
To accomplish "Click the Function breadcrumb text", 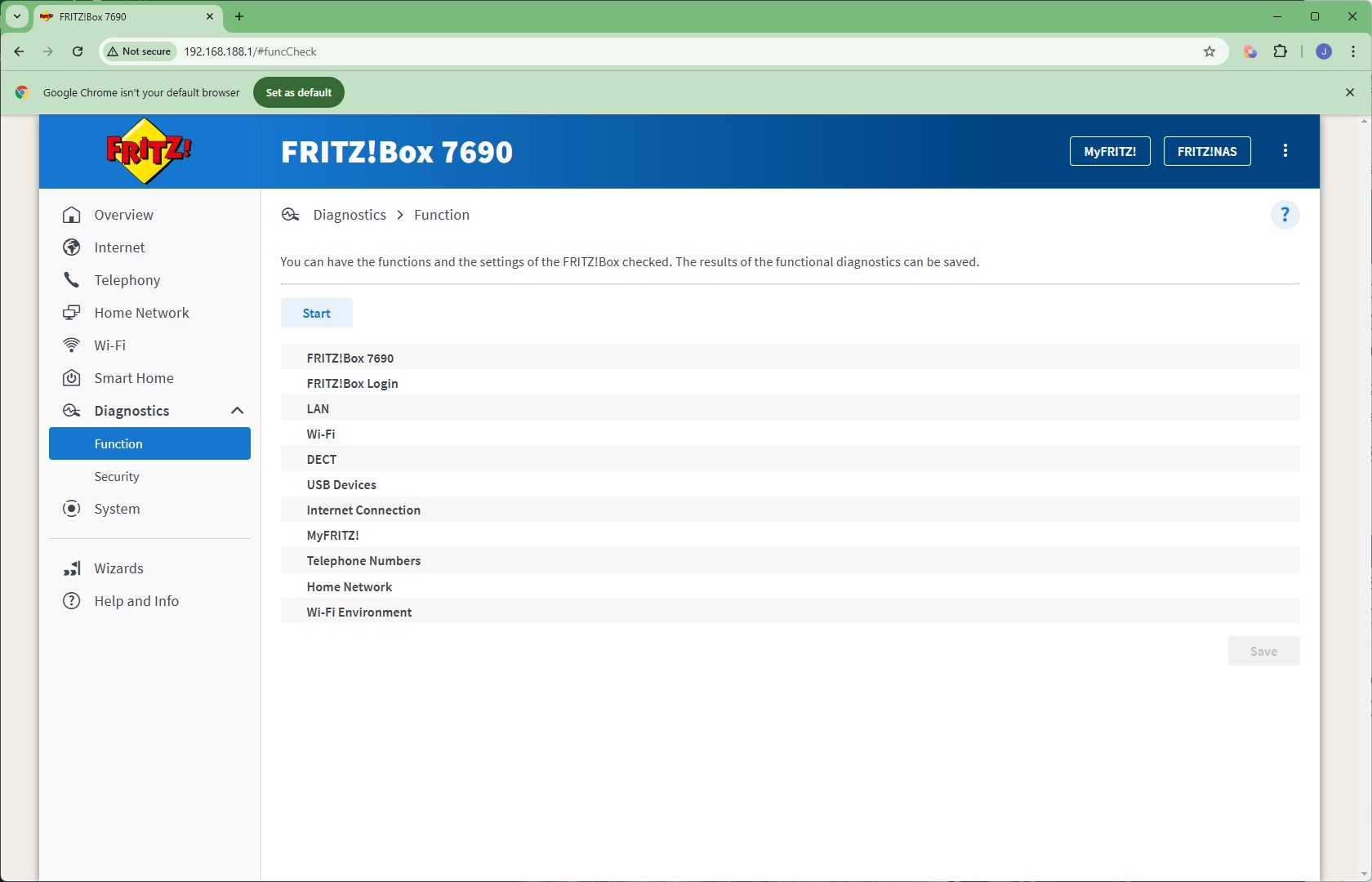I will (442, 215).
